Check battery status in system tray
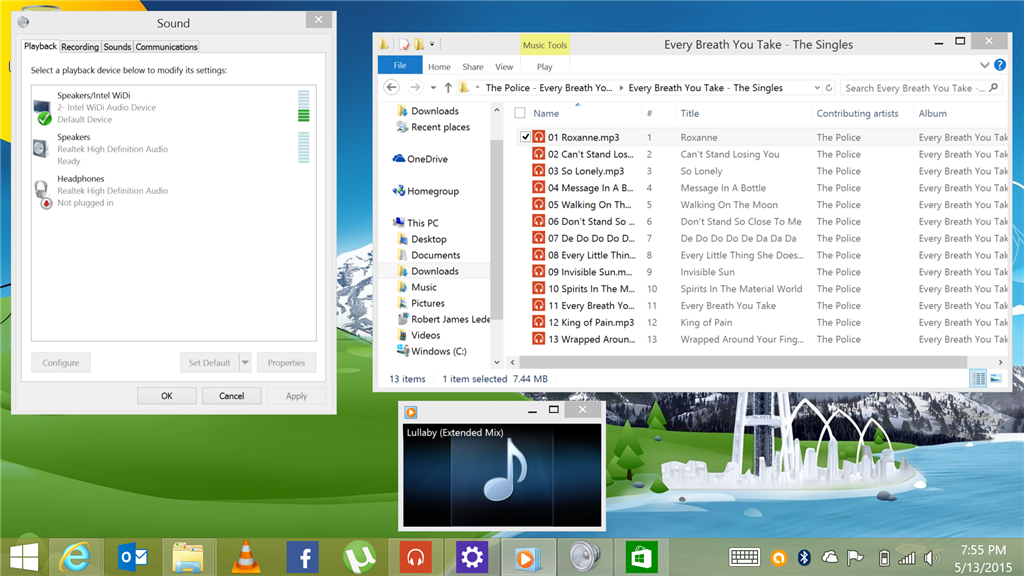 (884, 558)
